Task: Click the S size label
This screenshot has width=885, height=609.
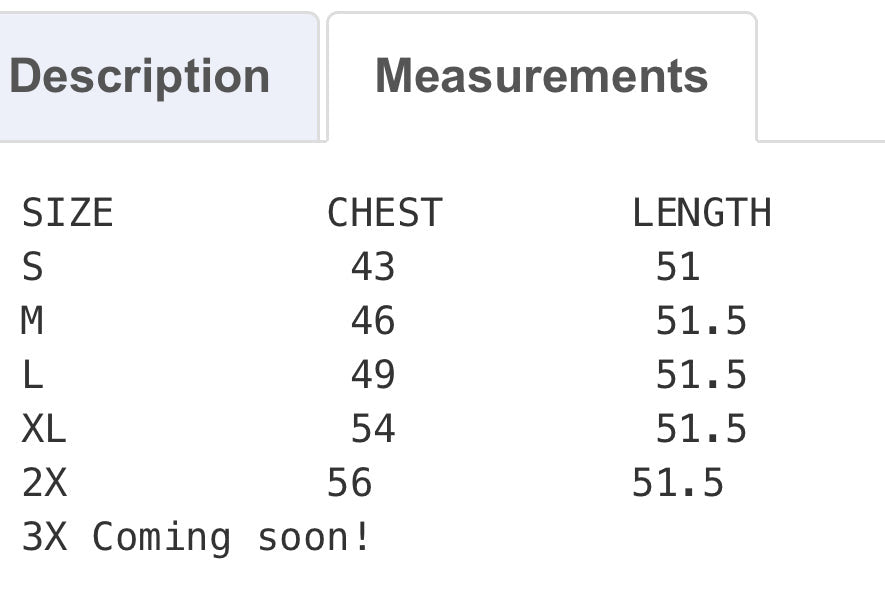Action: point(32,267)
